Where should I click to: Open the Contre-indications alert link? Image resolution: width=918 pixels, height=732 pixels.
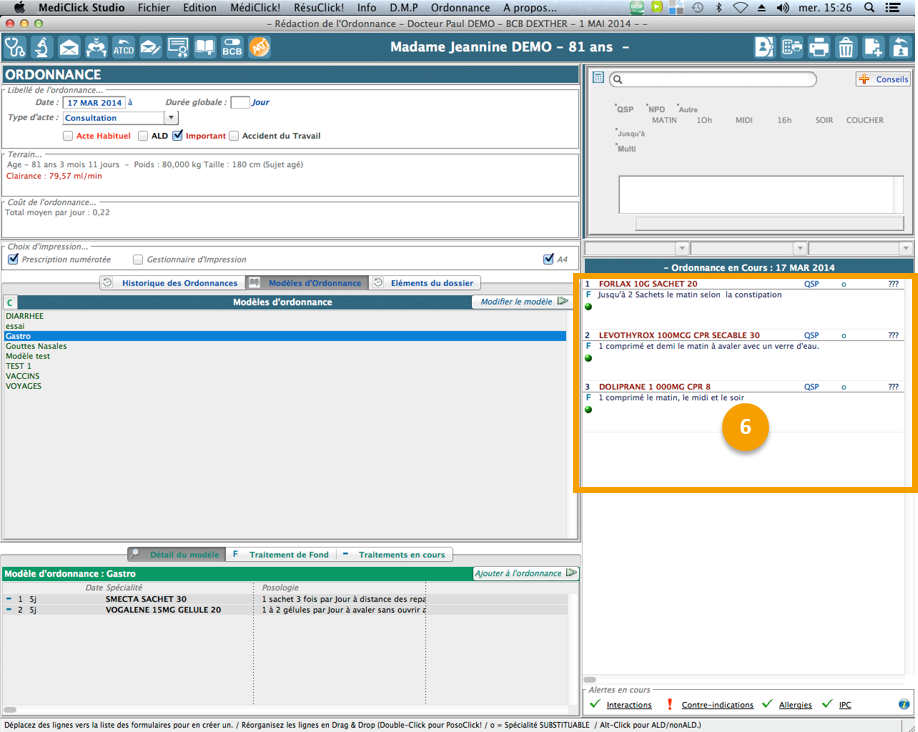pyautogui.click(x=717, y=704)
